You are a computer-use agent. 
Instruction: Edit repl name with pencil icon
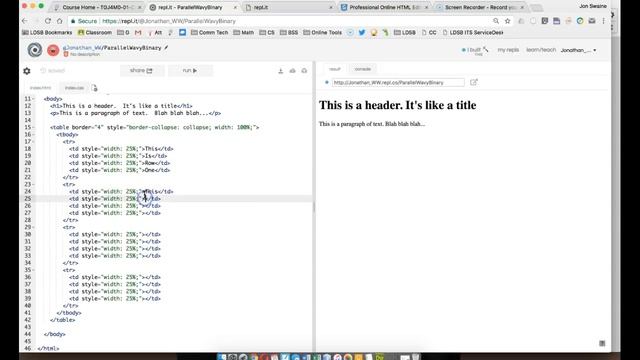pyautogui.click(x=166, y=47)
